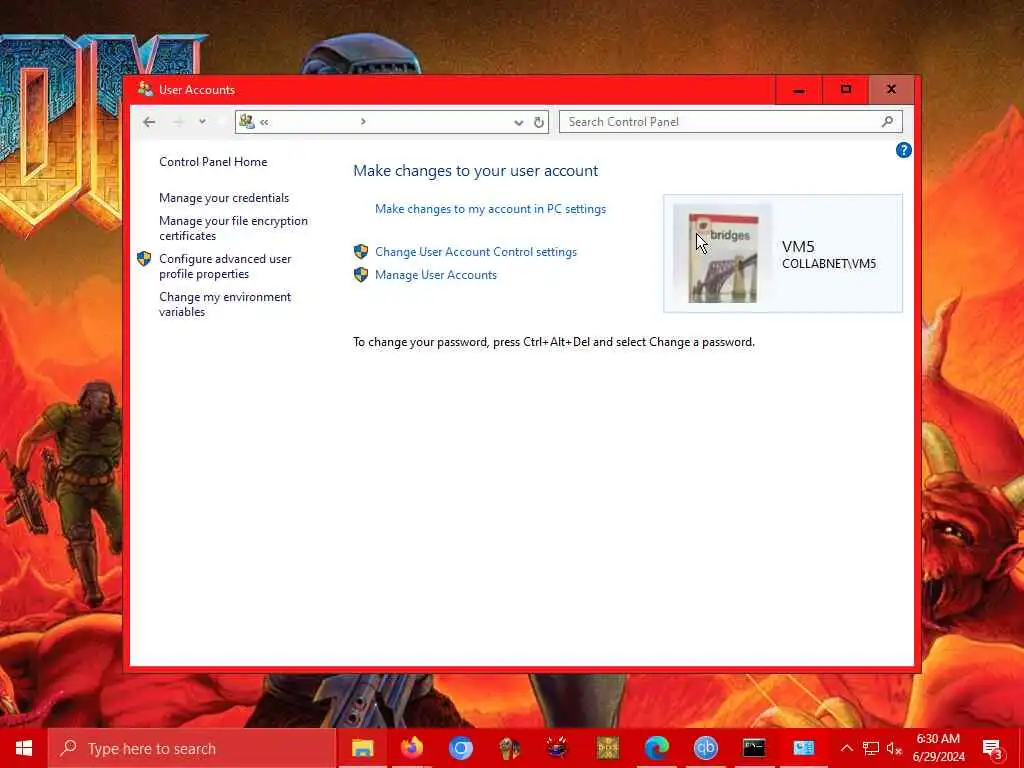
Task: Open the recent locations dropdown arrow
Action: [x=202, y=121]
